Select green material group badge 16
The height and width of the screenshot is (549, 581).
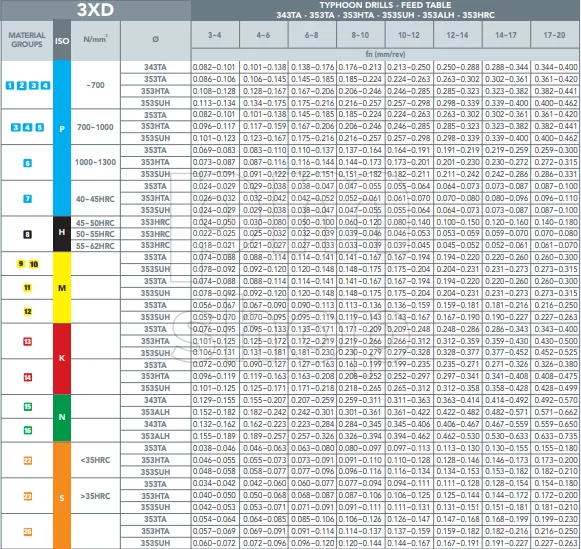[x=27, y=430]
